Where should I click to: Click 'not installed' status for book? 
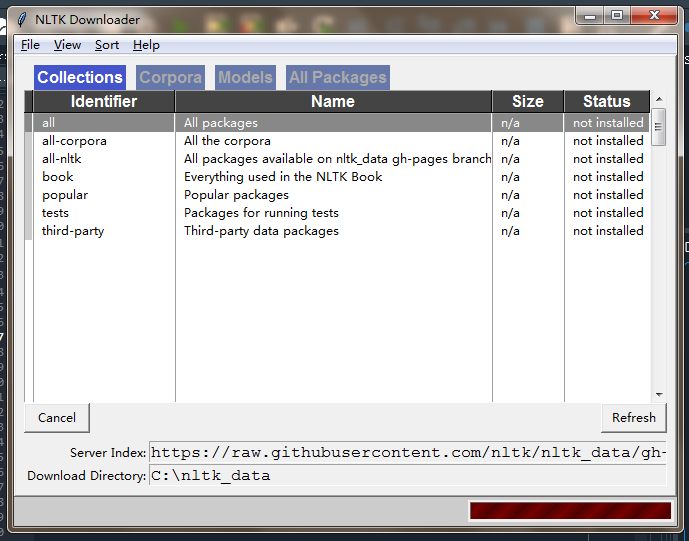tap(608, 177)
